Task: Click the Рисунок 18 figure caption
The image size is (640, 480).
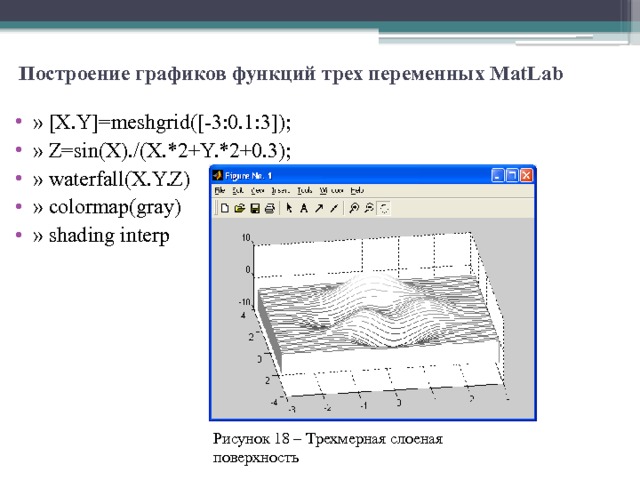Action: [x=328, y=448]
